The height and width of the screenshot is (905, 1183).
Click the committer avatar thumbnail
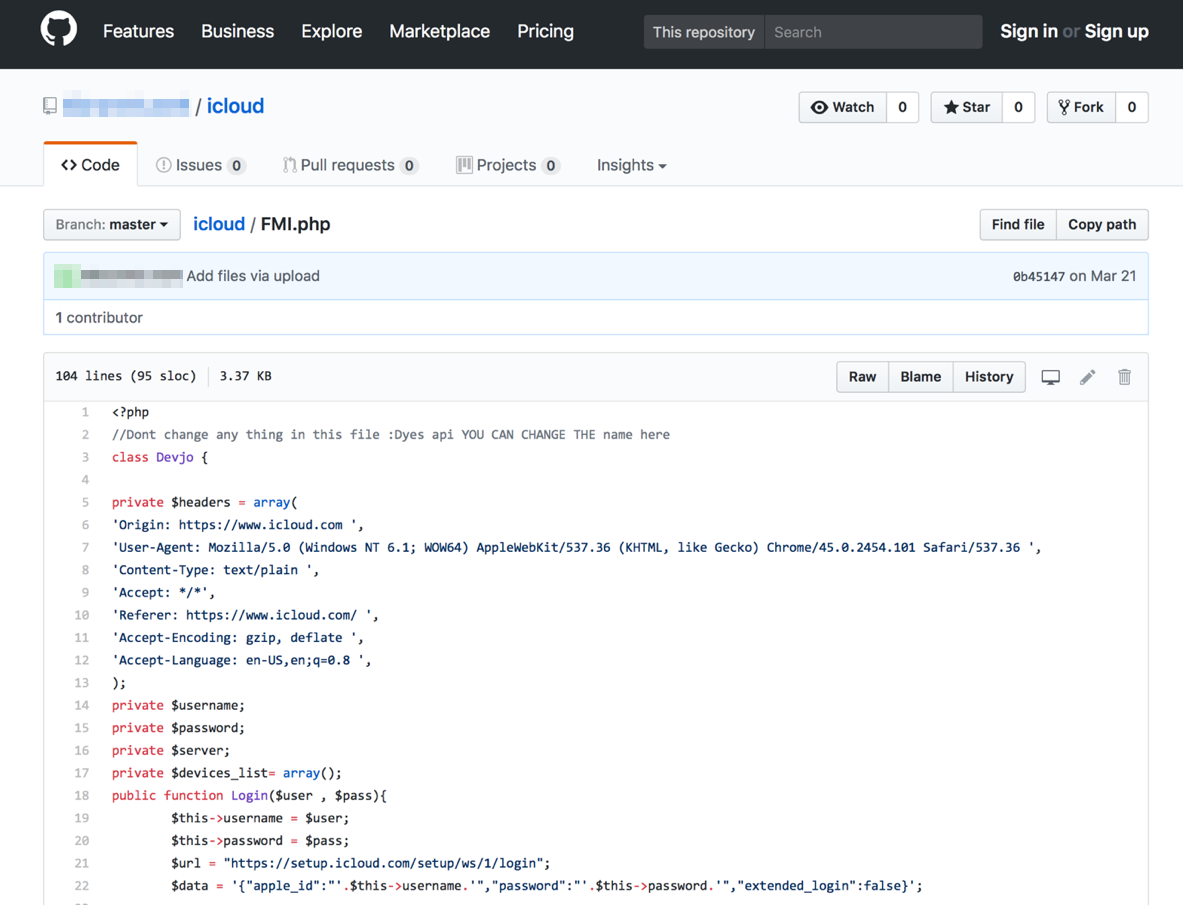pyautogui.click(x=66, y=276)
